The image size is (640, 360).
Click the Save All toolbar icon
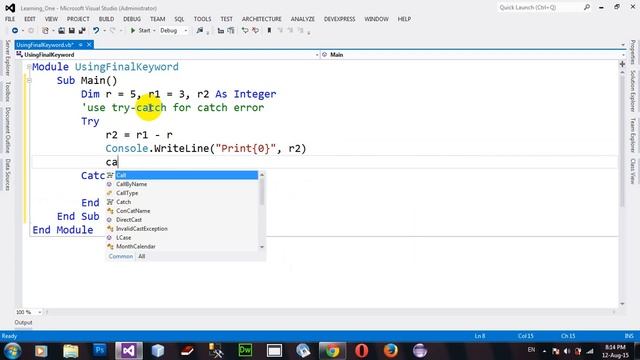click(82, 31)
